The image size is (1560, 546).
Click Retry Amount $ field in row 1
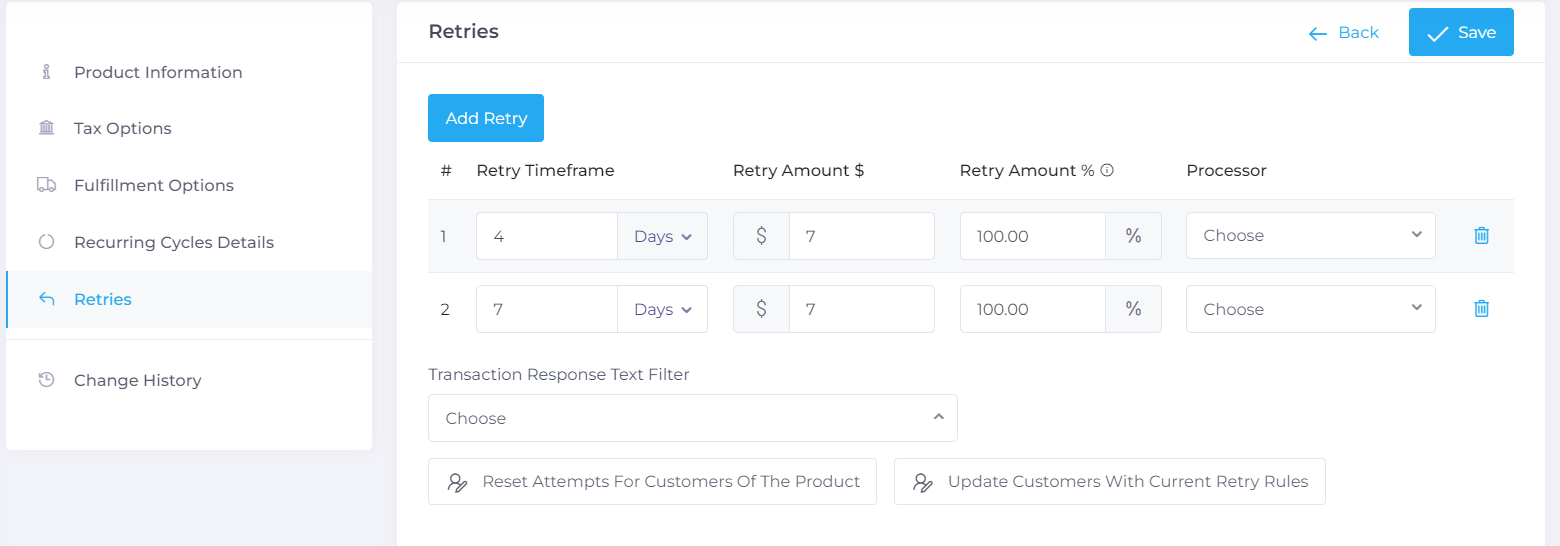862,236
